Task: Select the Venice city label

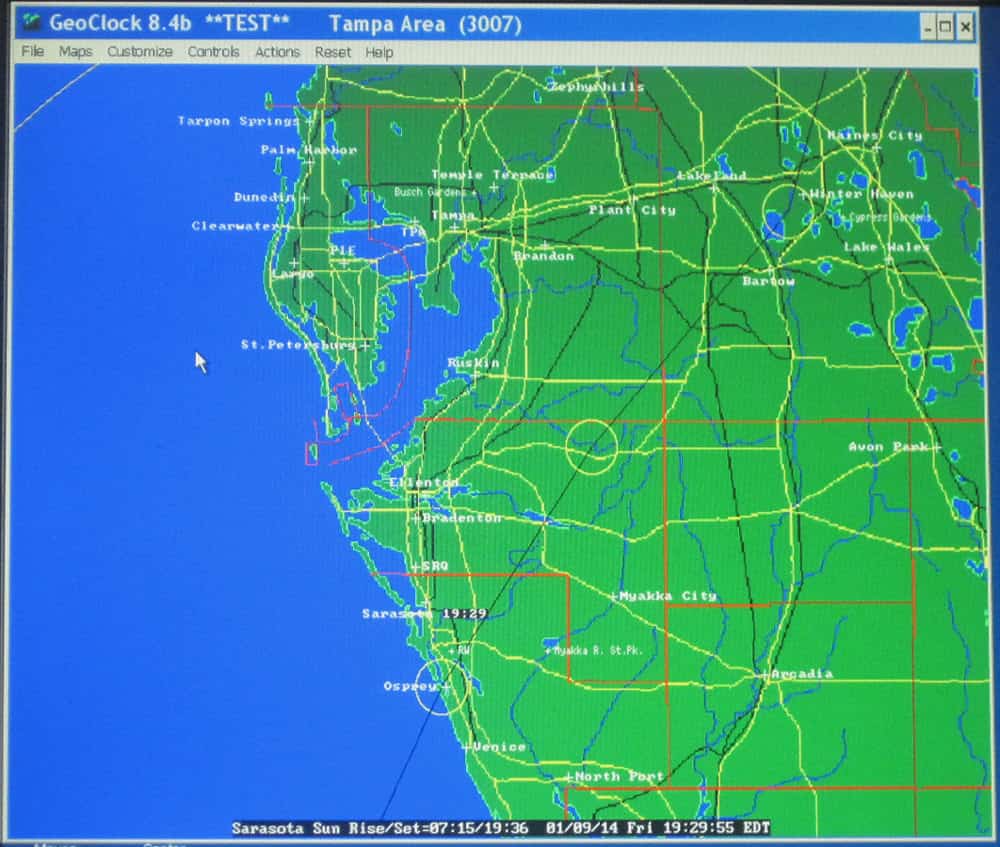Action: click(499, 747)
